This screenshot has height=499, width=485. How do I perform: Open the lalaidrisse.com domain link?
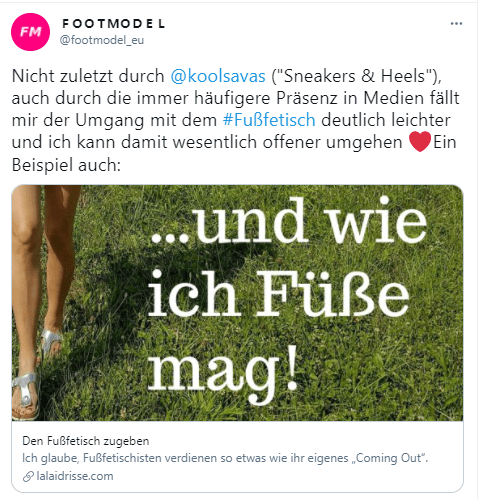pos(75,476)
